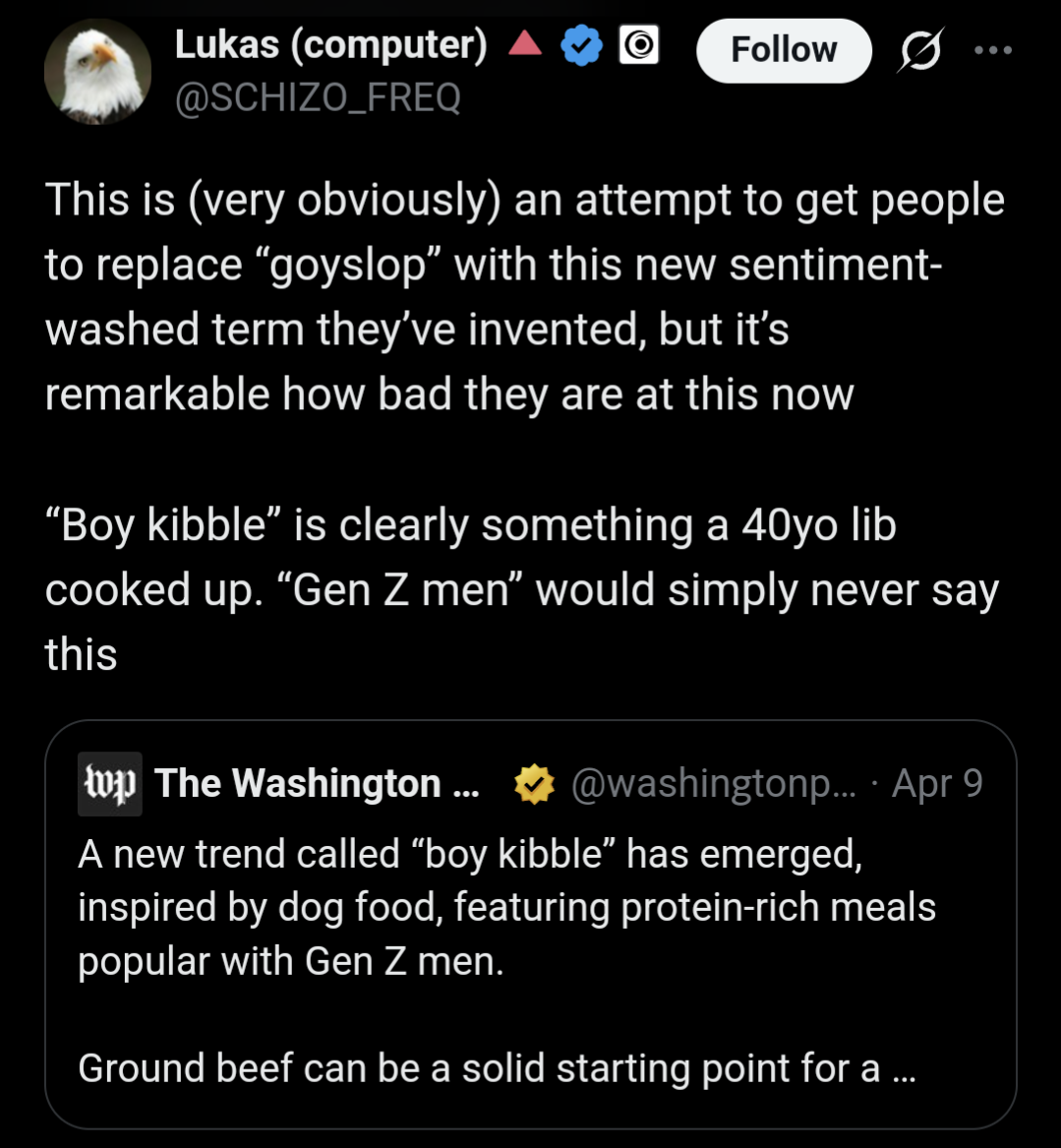
Task: Click the Lukas (computer) display name
Action: pos(330,45)
